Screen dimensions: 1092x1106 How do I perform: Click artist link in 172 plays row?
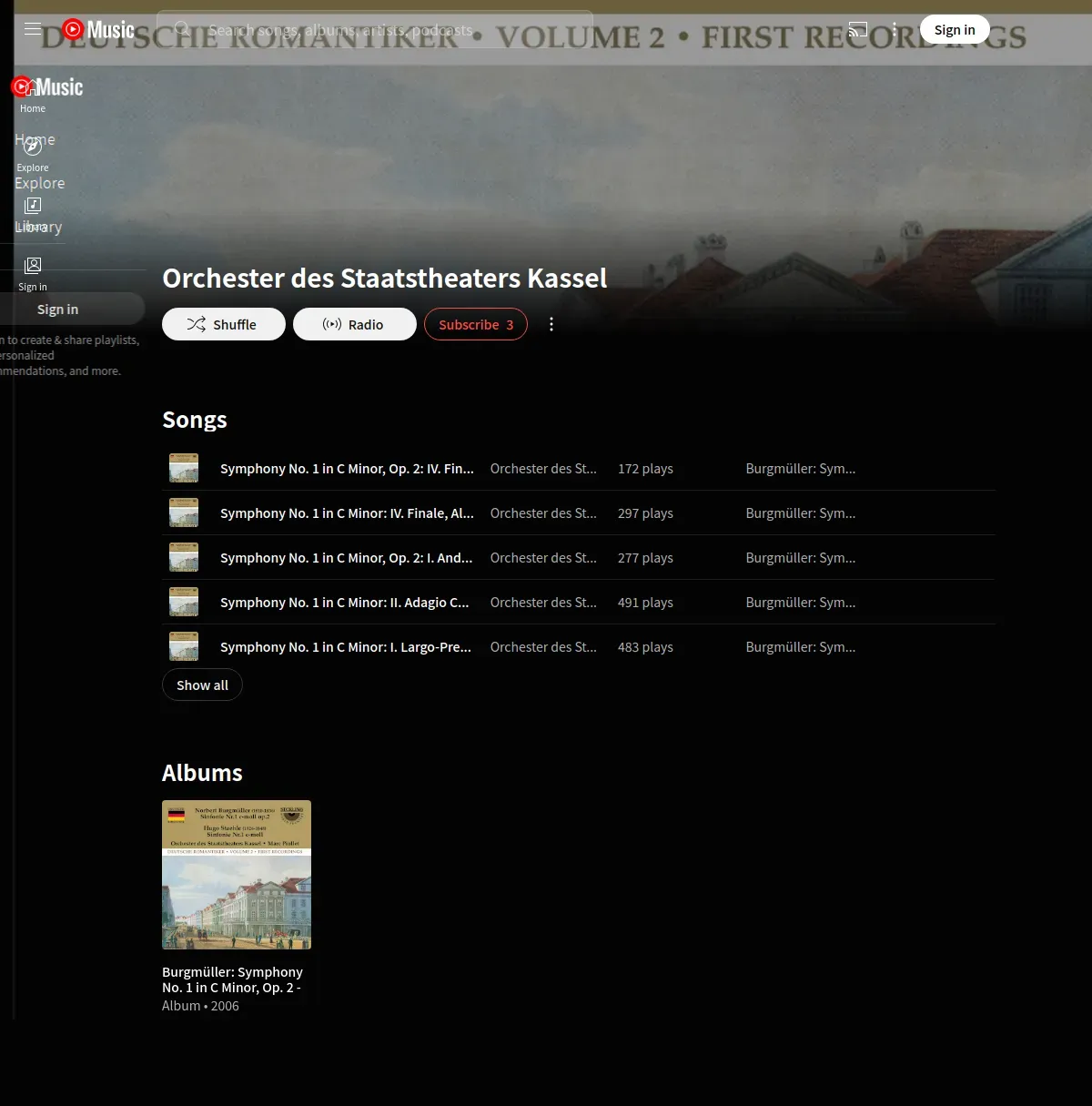click(543, 469)
